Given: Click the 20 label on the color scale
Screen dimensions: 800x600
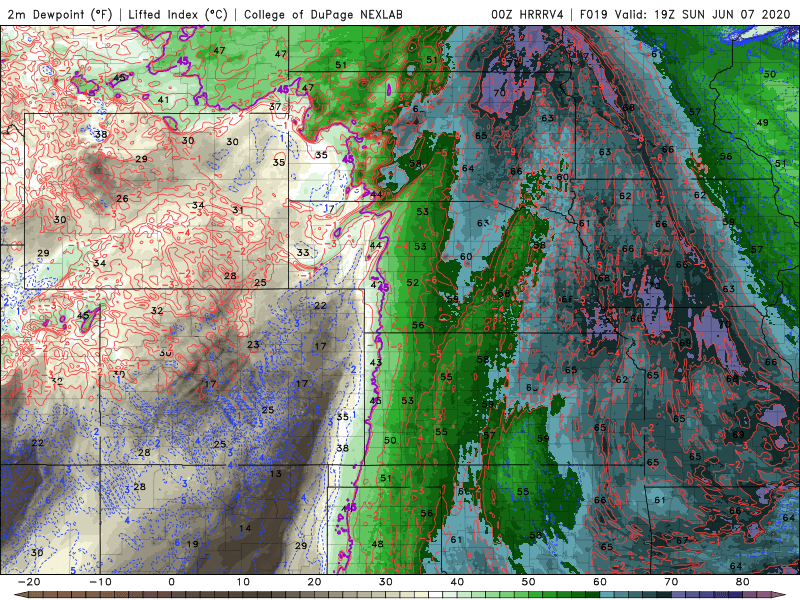Looking at the screenshot, I should 314,582.
